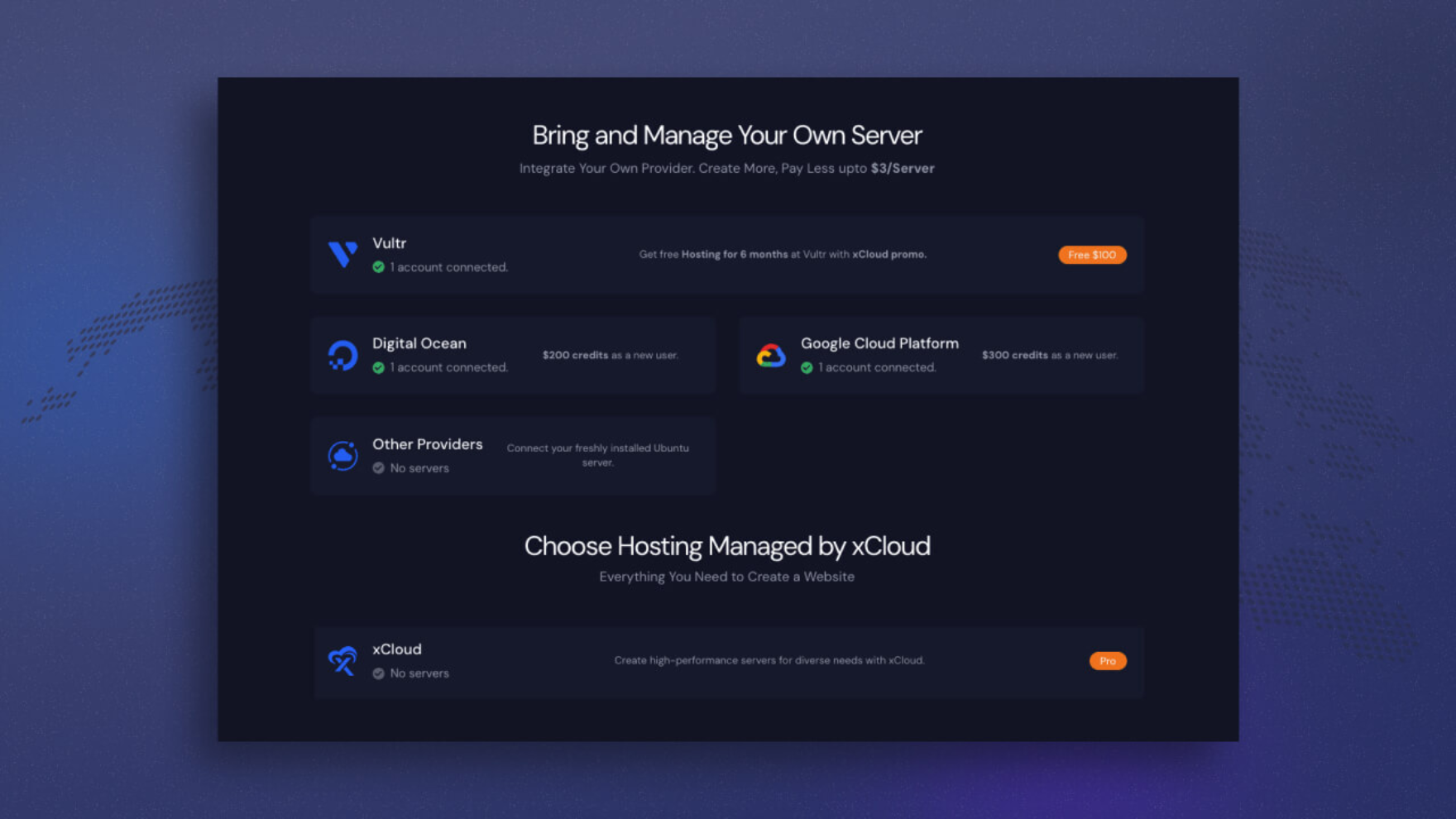
Task: Pick the xCloud hosting name
Action: tap(396, 649)
